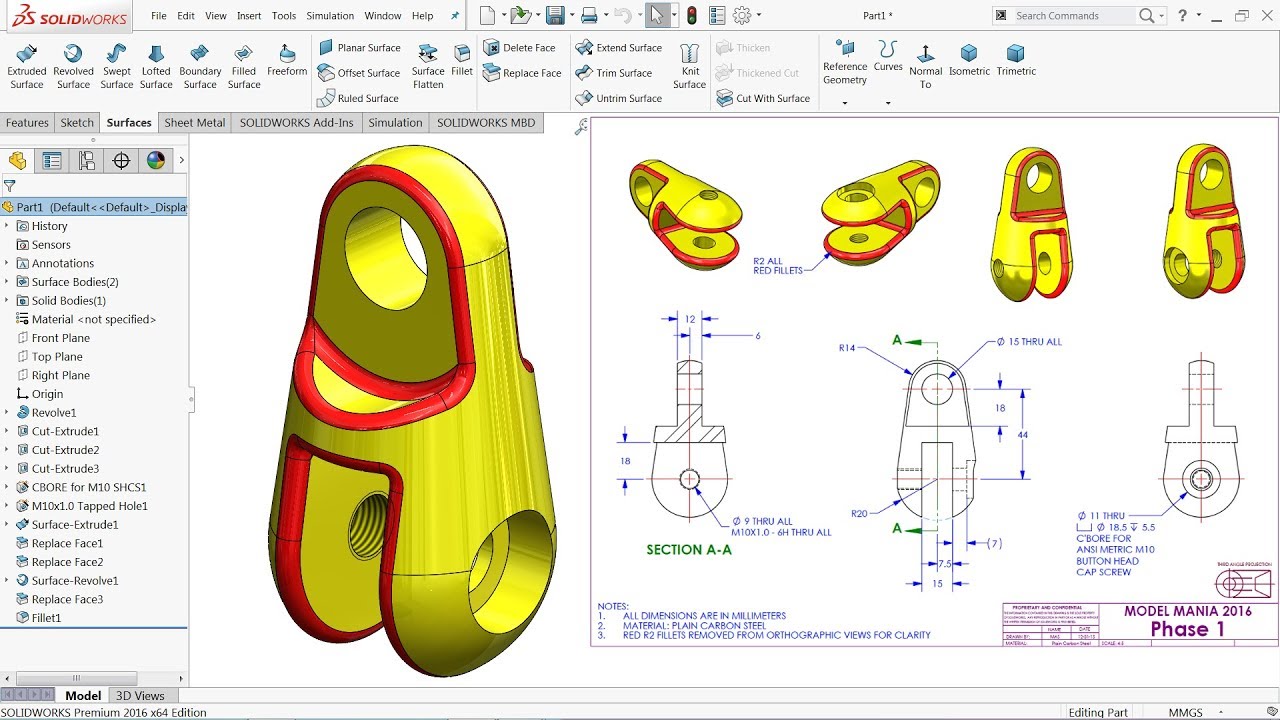Click the New document icon

click(x=487, y=15)
